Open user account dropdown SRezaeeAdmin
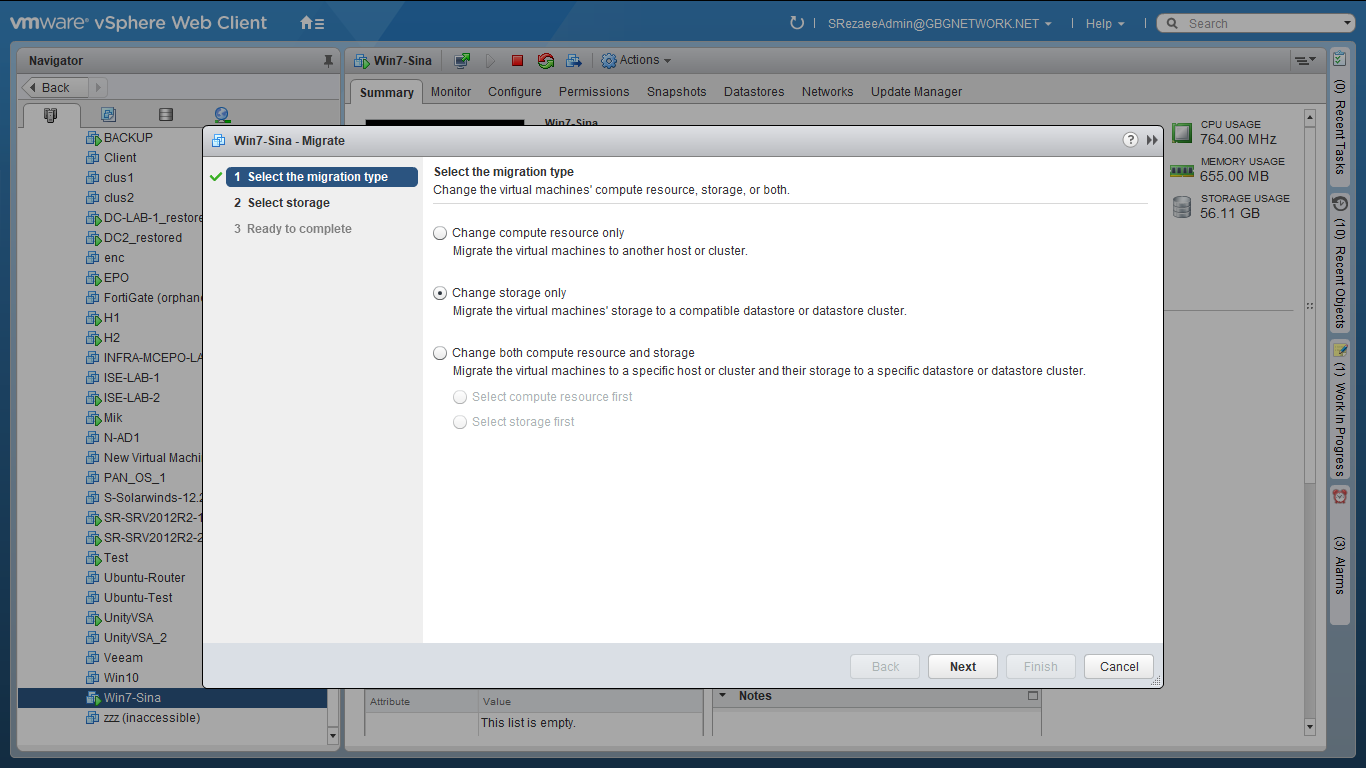This screenshot has width=1366, height=768. (940, 23)
